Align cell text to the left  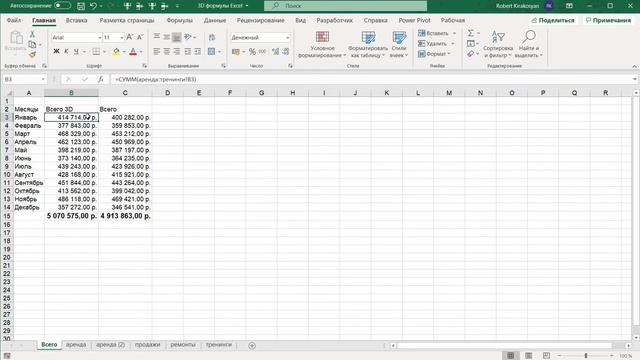(x=157, y=51)
